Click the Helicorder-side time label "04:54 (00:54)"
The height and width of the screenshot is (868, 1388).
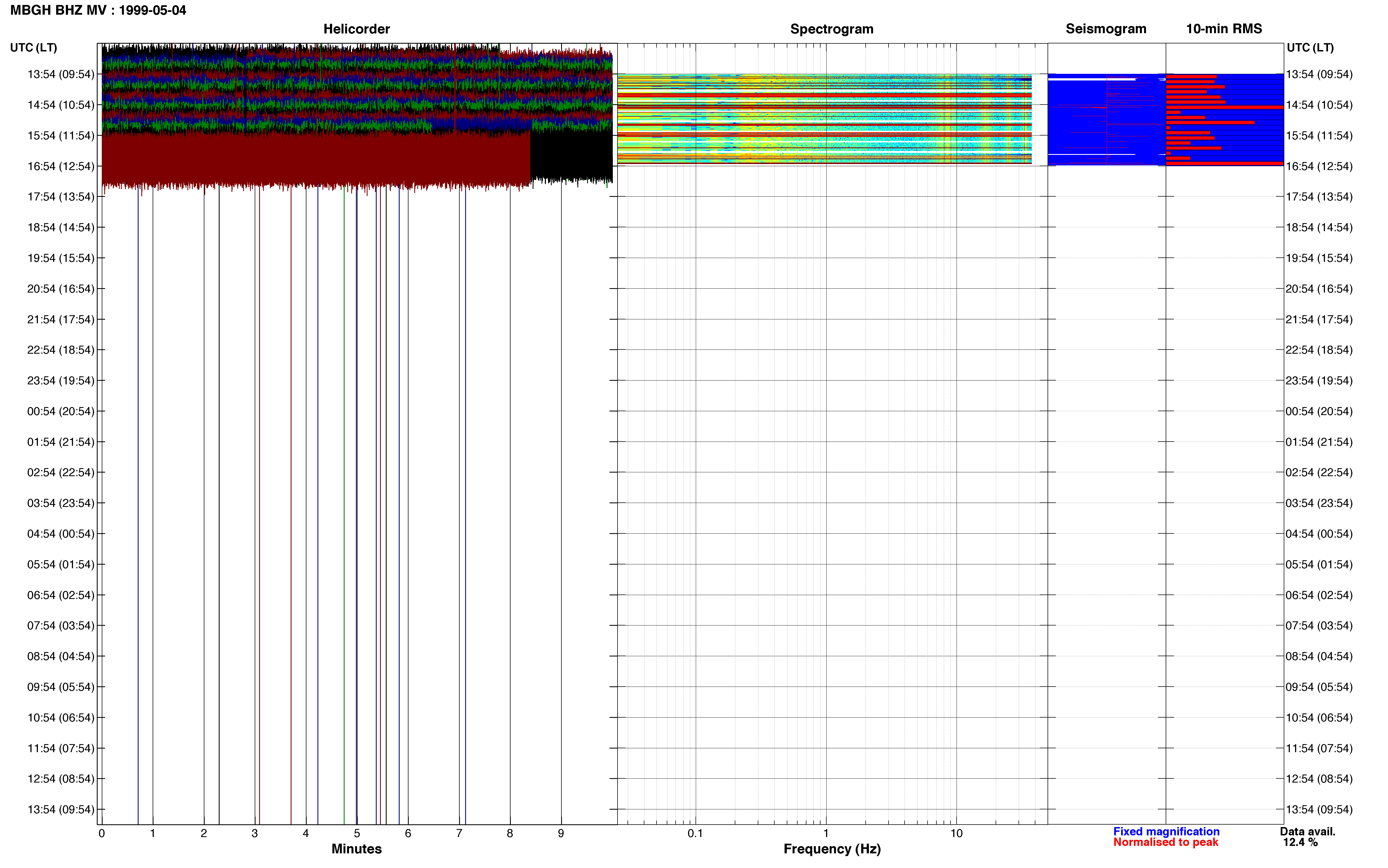[x=61, y=534]
